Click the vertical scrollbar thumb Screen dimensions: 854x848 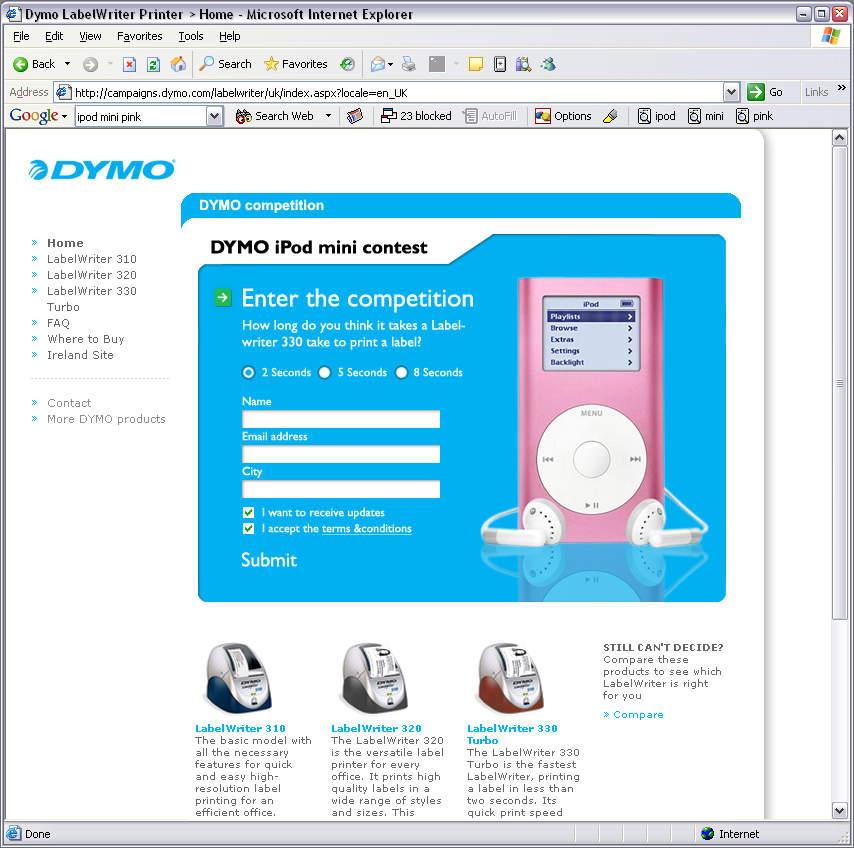coord(839,383)
